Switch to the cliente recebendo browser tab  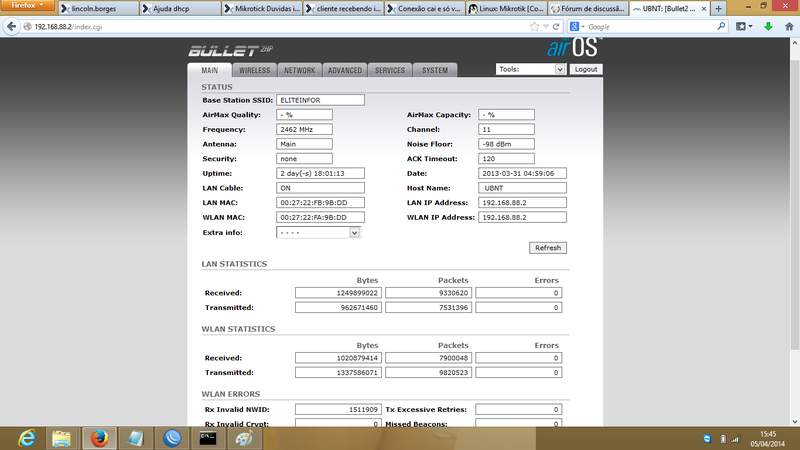click(x=343, y=9)
